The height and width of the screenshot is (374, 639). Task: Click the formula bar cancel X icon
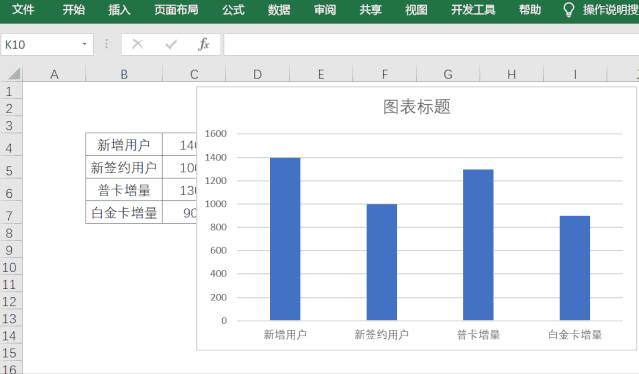(x=138, y=44)
